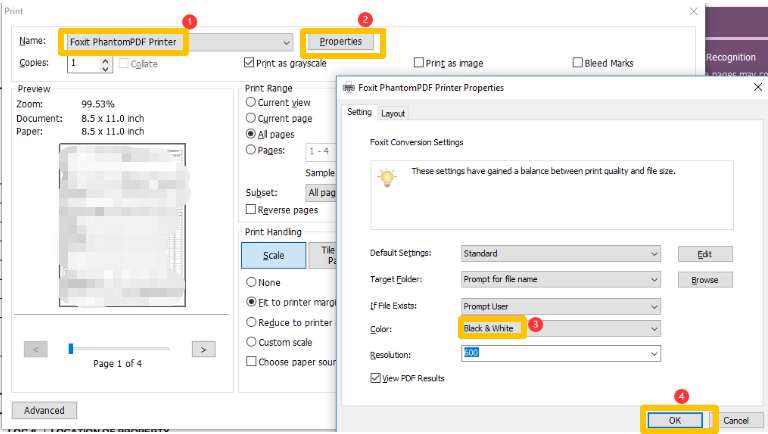The image size is (768, 434).
Task: Close the Print dialog
Action: click(x=694, y=11)
